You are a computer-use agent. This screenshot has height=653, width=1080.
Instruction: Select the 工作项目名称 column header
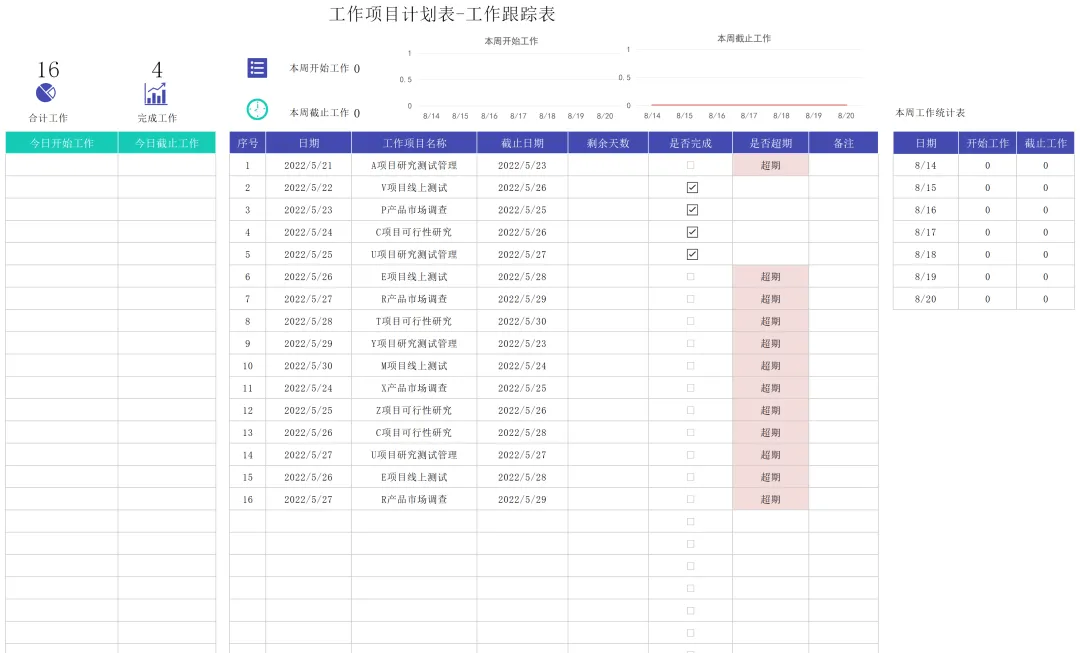coord(414,143)
